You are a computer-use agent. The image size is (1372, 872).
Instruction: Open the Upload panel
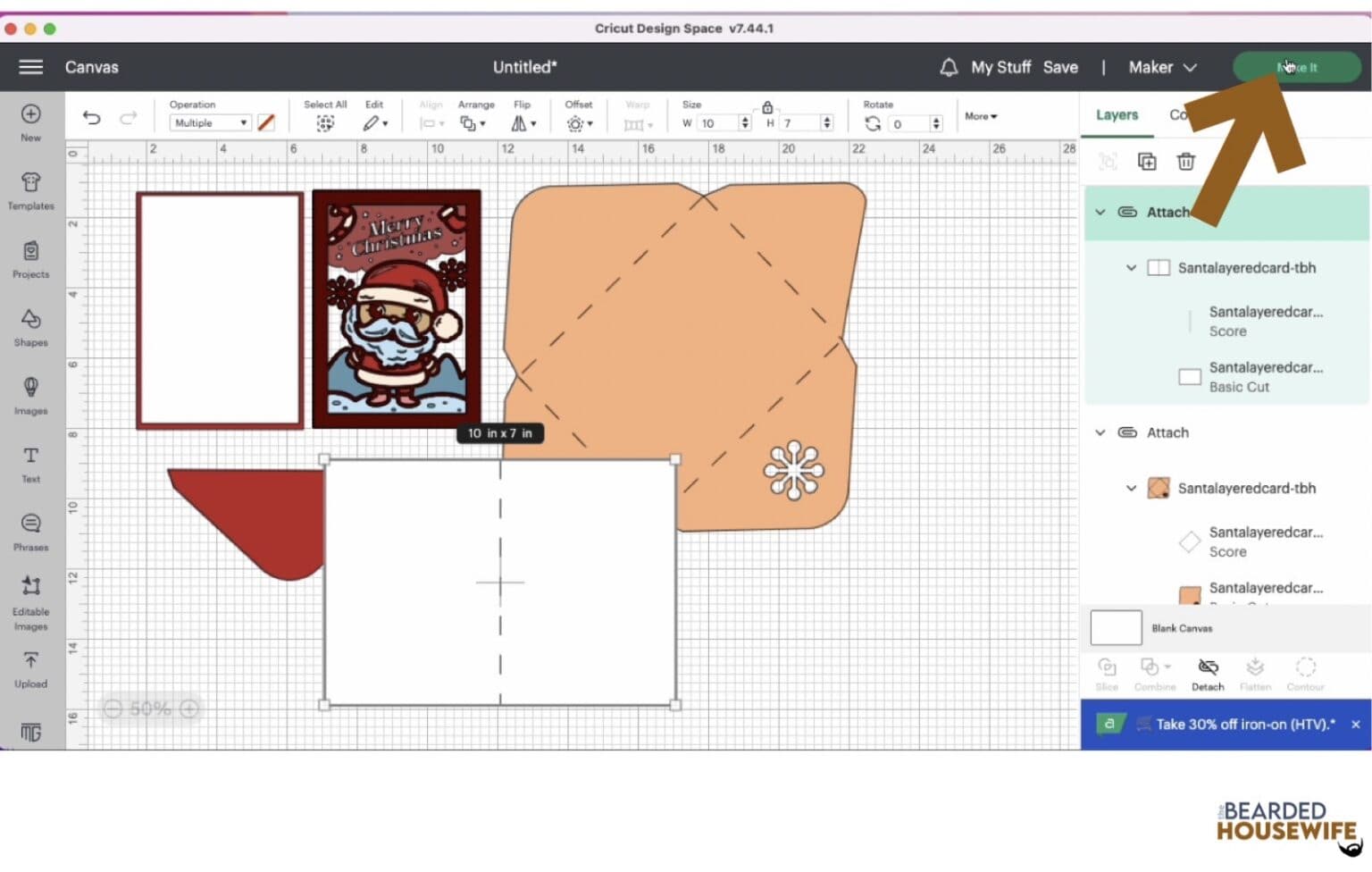[x=30, y=669]
